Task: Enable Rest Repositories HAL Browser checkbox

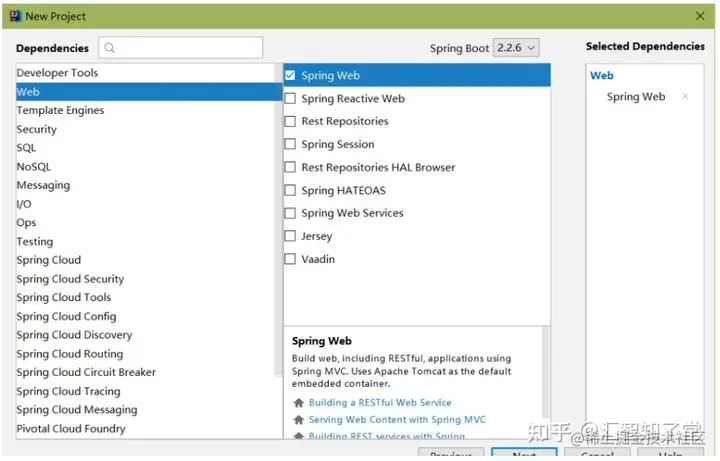Action: 290,167
